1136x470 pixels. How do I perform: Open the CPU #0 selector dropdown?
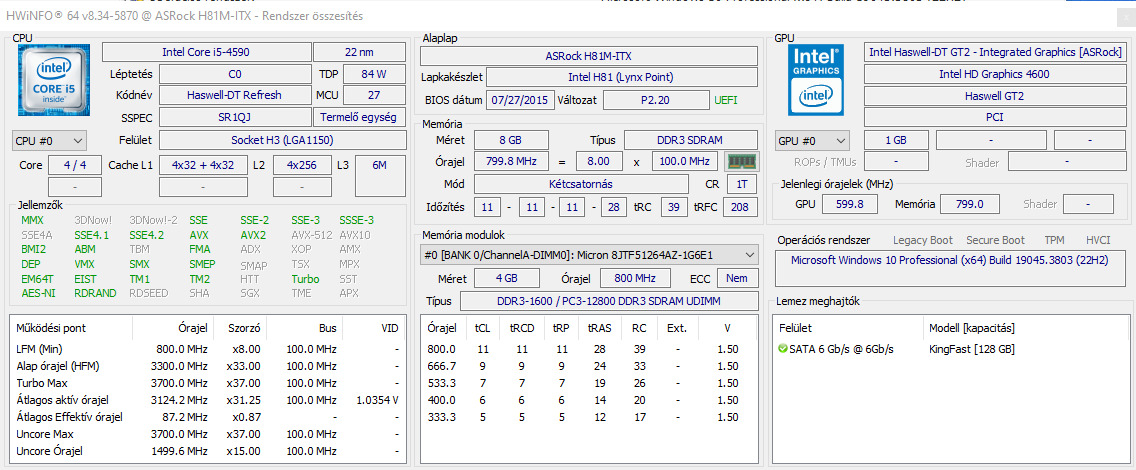click(x=49, y=140)
